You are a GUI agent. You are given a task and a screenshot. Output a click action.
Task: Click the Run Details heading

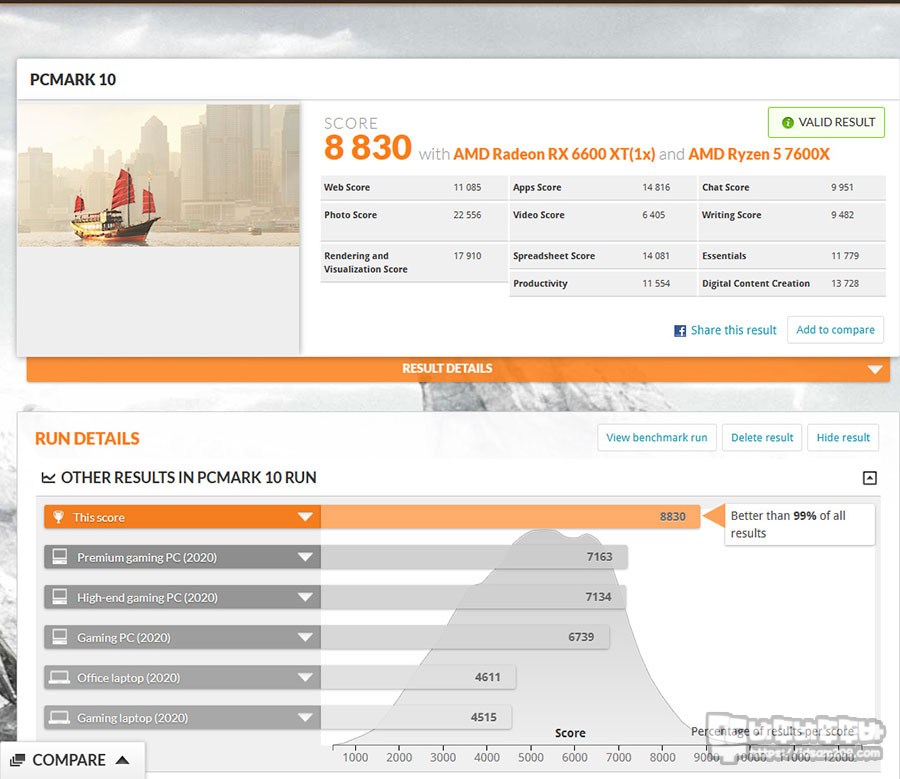pos(87,439)
